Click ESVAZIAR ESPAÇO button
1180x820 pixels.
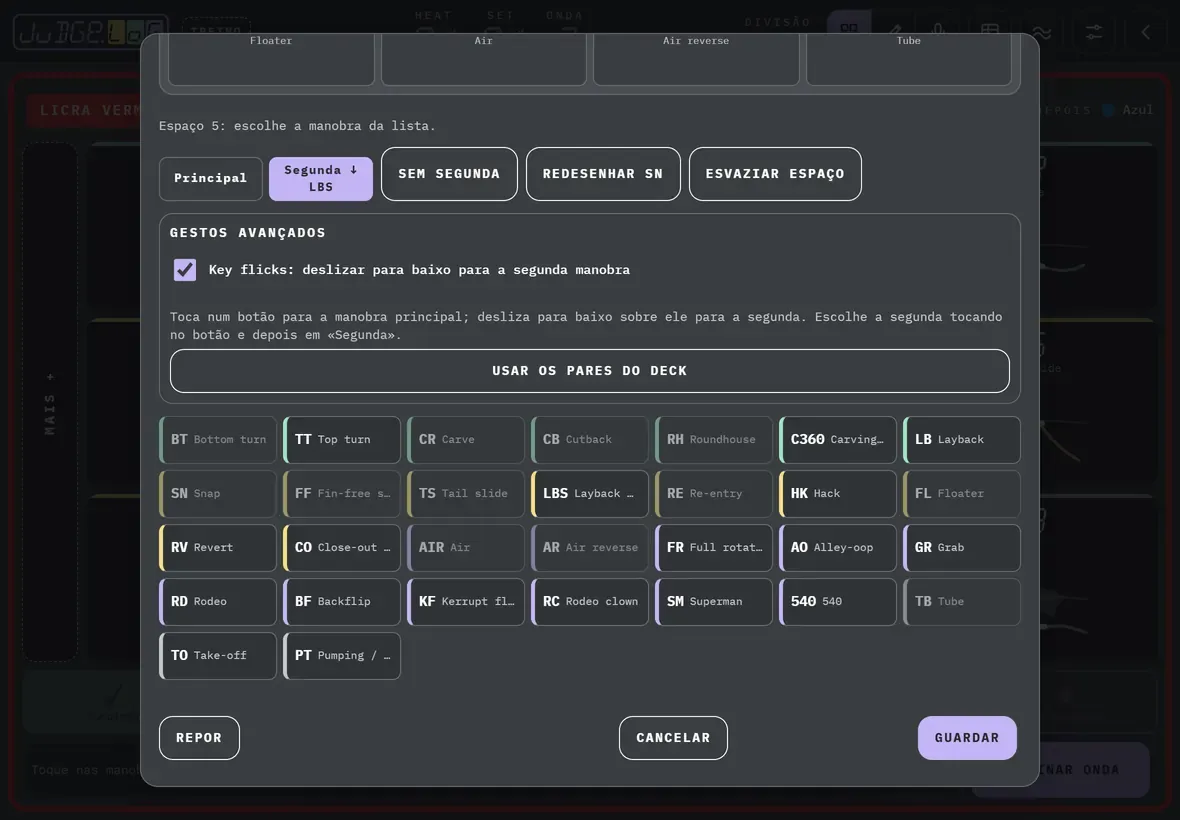tap(775, 174)
